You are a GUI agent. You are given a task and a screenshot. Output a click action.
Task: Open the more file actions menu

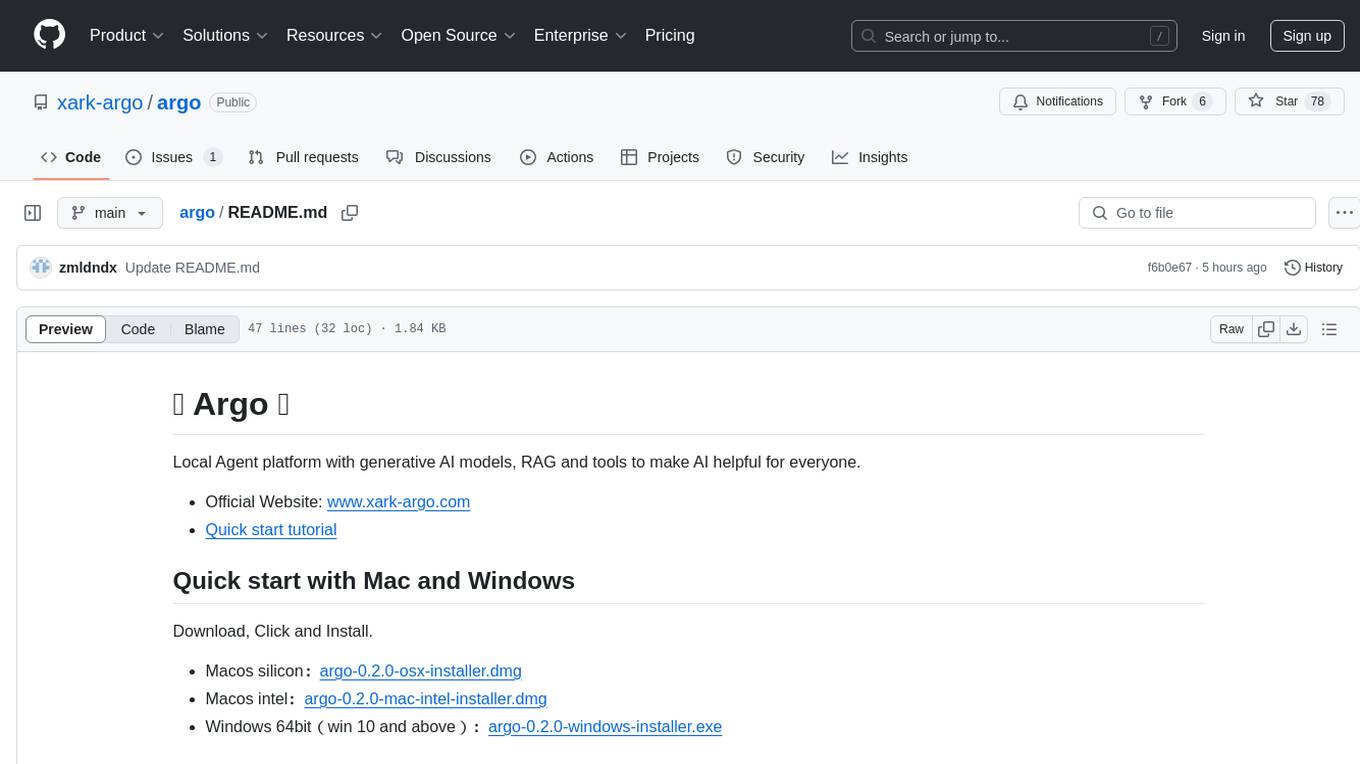point(1345,213)
